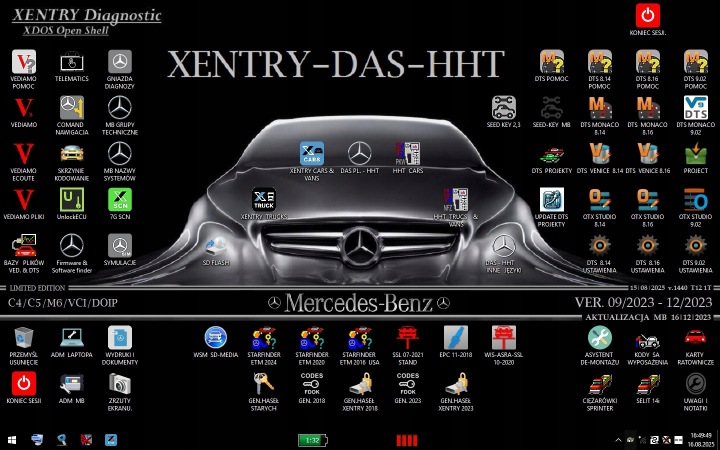
Task: Open ADM Laptopa icon
Action: point(72,338)
